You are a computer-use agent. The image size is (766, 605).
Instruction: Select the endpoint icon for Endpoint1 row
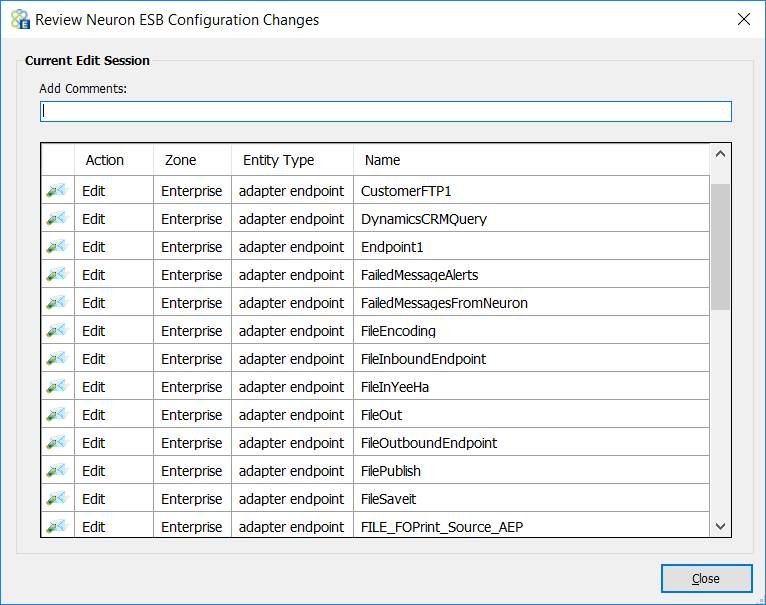[57, 246]
